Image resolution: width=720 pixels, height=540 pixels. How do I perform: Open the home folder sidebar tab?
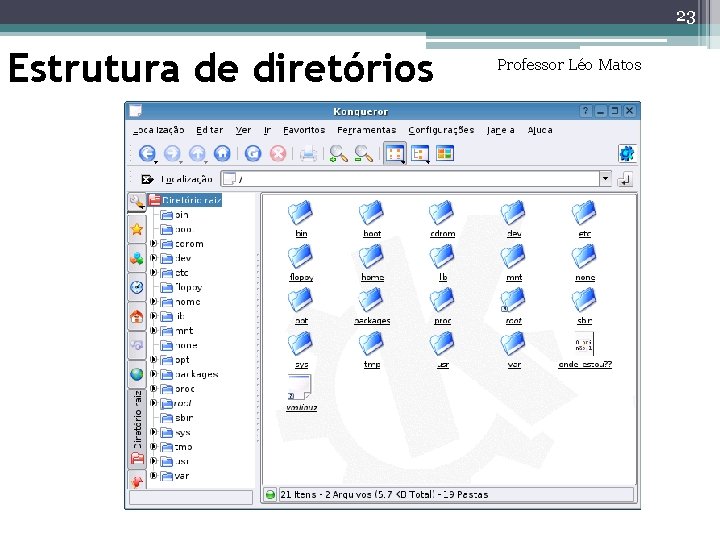[x=137, y=316]
